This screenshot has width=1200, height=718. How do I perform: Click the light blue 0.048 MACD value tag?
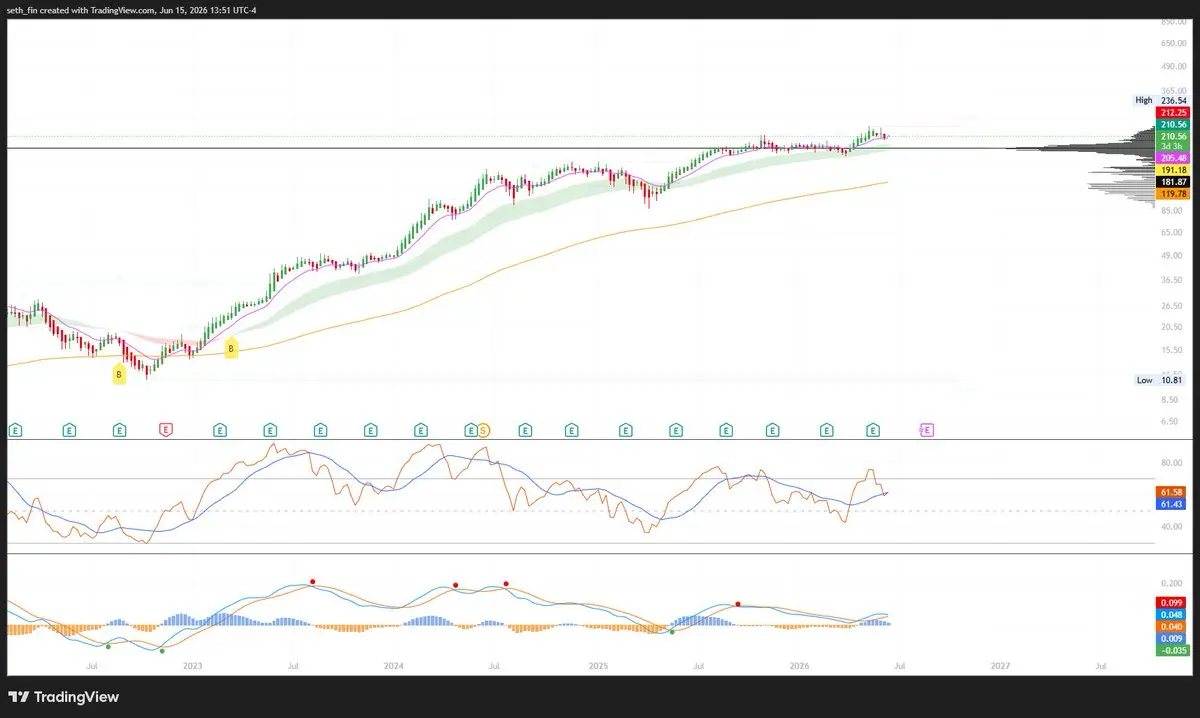1172,614
